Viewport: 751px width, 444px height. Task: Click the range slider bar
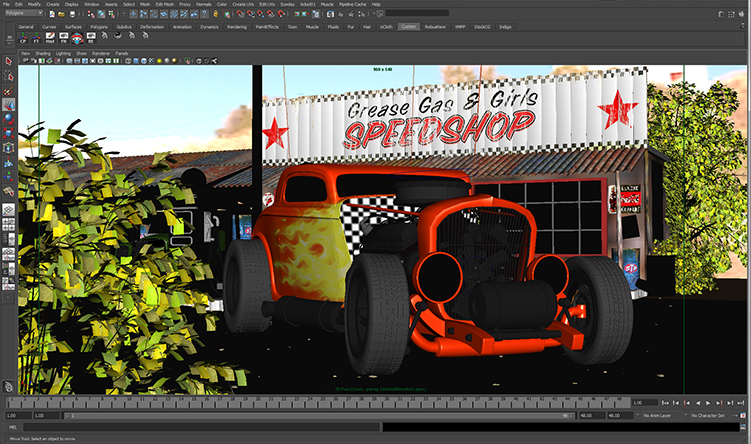319,416
